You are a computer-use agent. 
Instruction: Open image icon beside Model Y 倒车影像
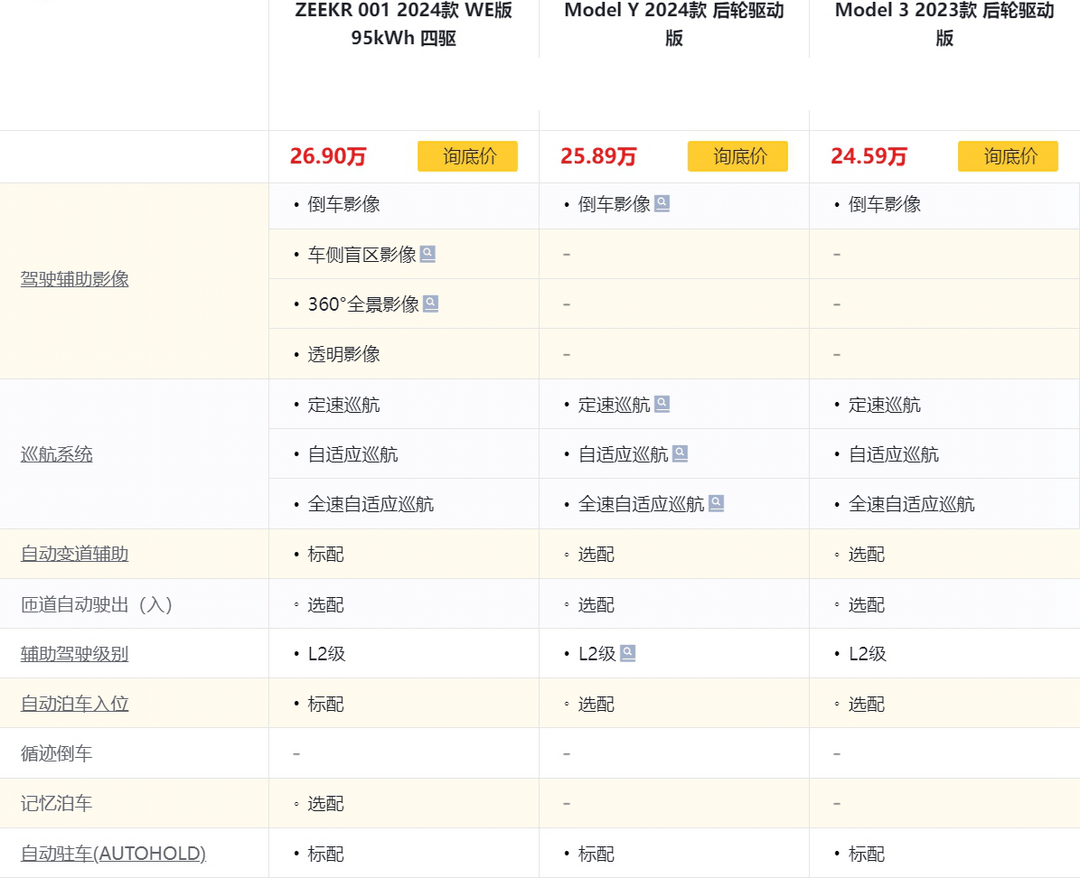coord(662,204)
